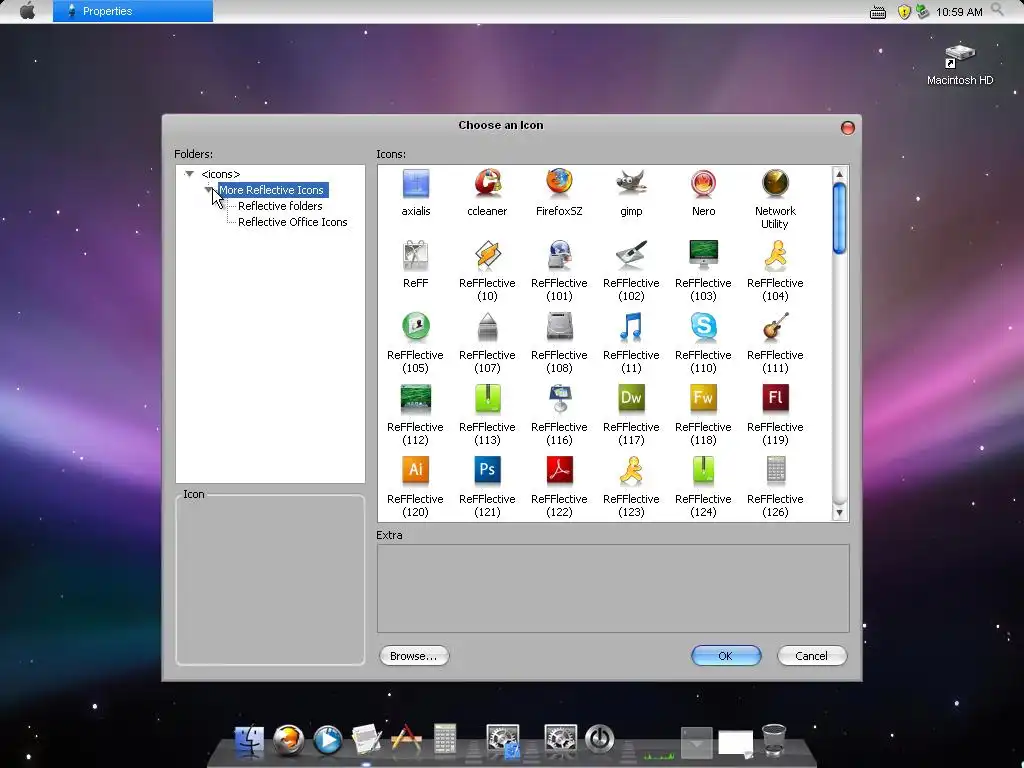Click the keyboard tray icon
The width and height of the screenshot is (1024, 768).
click(x=878, y=12)
